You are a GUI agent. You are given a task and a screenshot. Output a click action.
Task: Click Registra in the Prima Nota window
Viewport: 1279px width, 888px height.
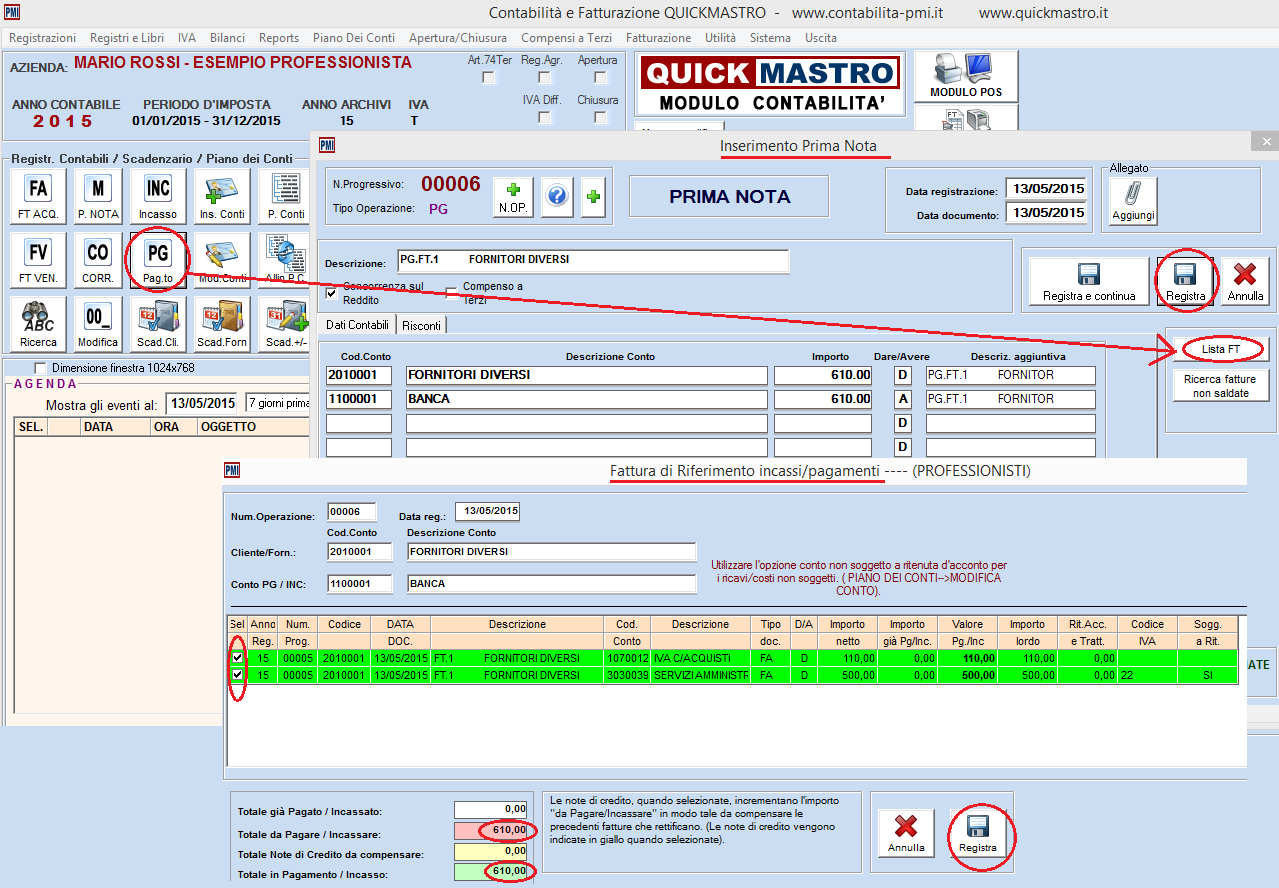(1185, 282)
